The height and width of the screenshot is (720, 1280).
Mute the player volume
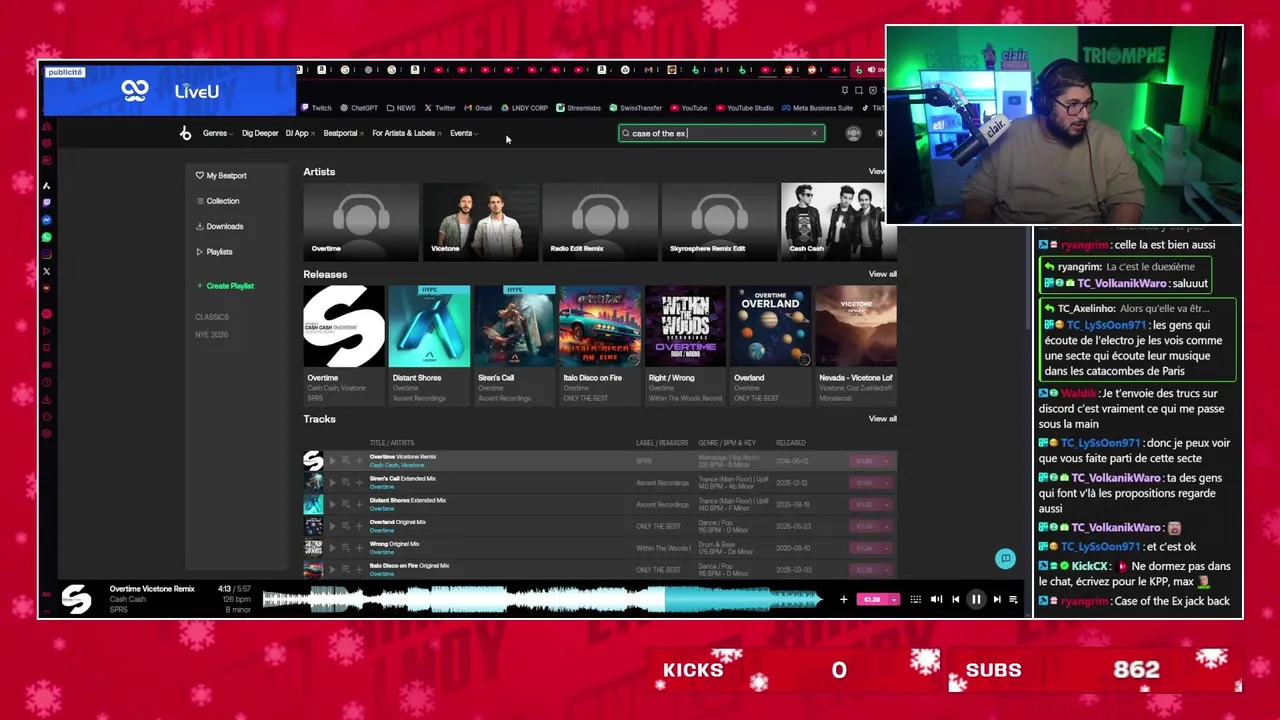[936, 599]
